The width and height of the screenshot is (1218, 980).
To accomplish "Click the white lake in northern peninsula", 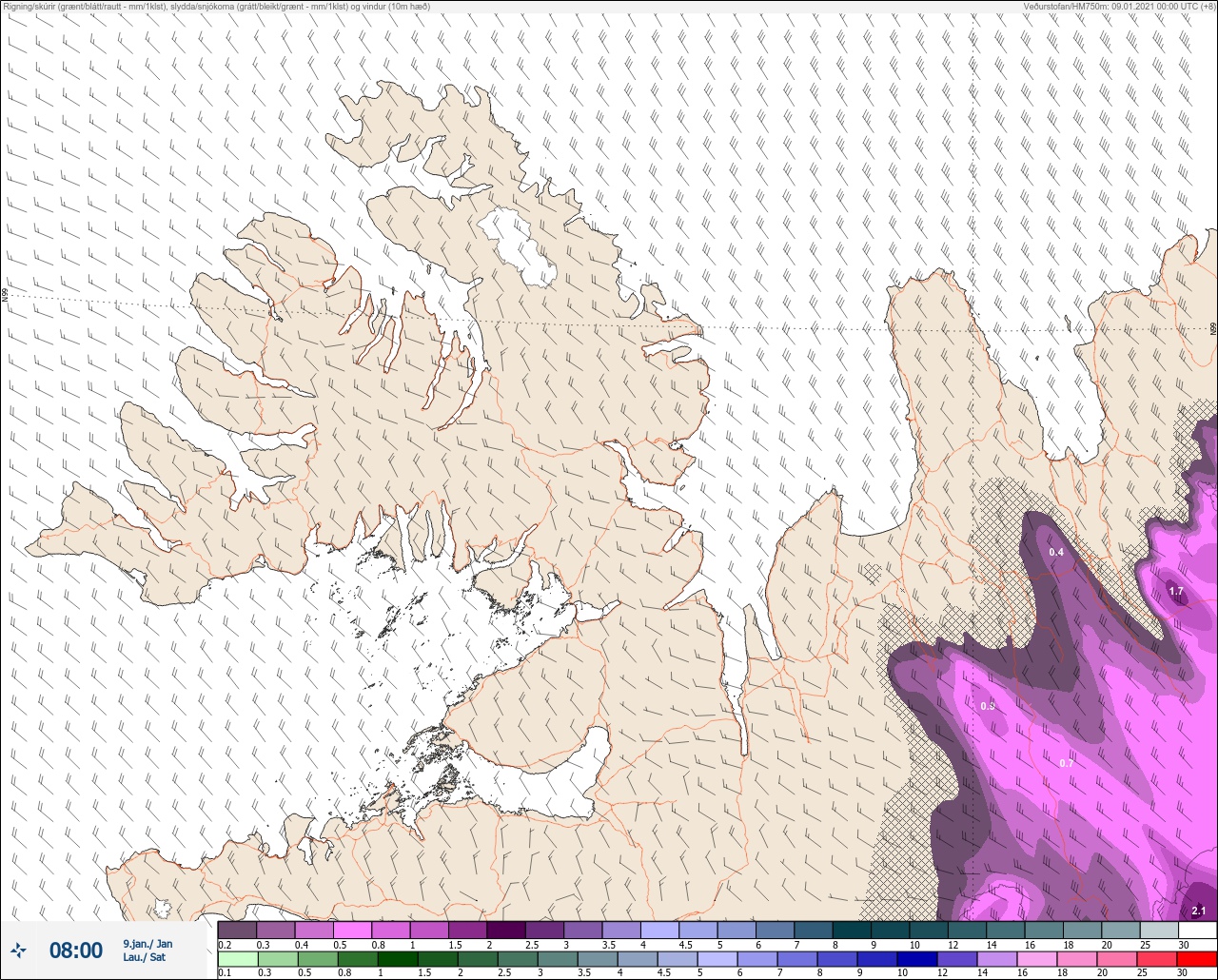I will (x=517, y=248).
